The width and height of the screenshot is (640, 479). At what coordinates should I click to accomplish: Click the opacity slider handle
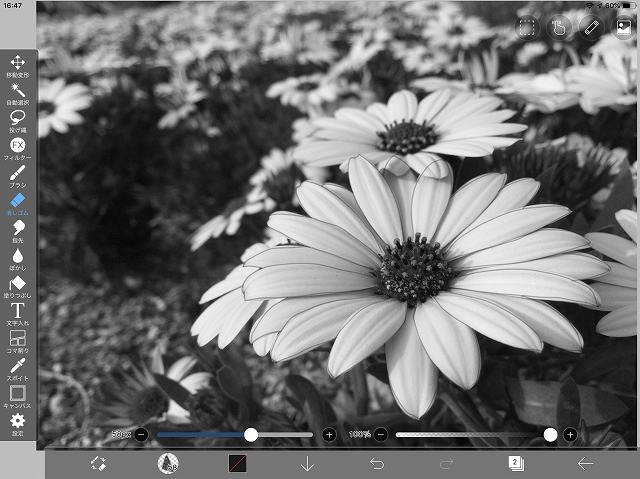point(550,435)
